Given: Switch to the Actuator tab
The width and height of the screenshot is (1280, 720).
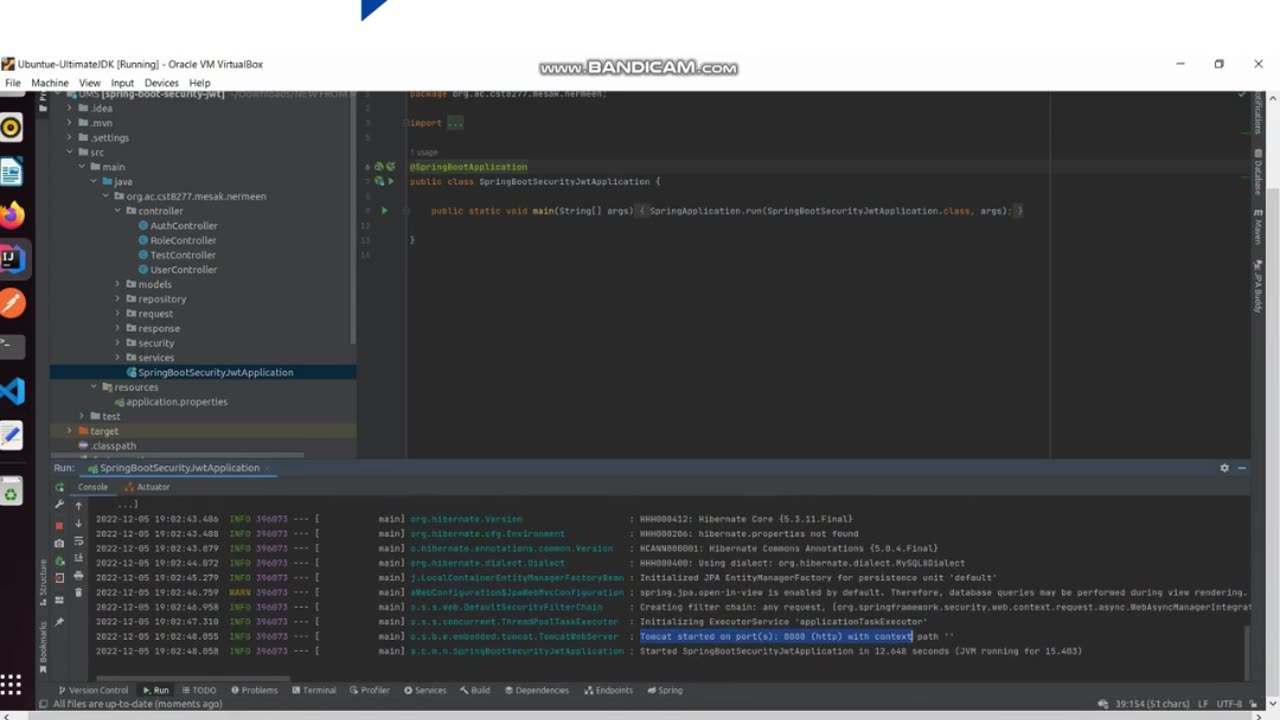Looking at the screenshot, I should (x=147, y=487).
